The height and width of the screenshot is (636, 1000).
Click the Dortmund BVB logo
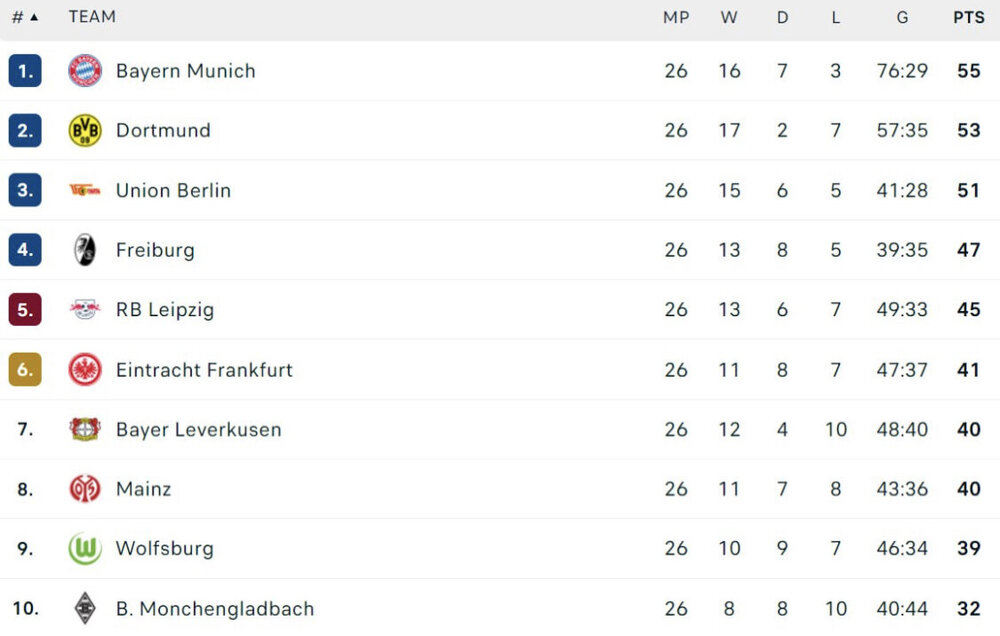point(85,131)
